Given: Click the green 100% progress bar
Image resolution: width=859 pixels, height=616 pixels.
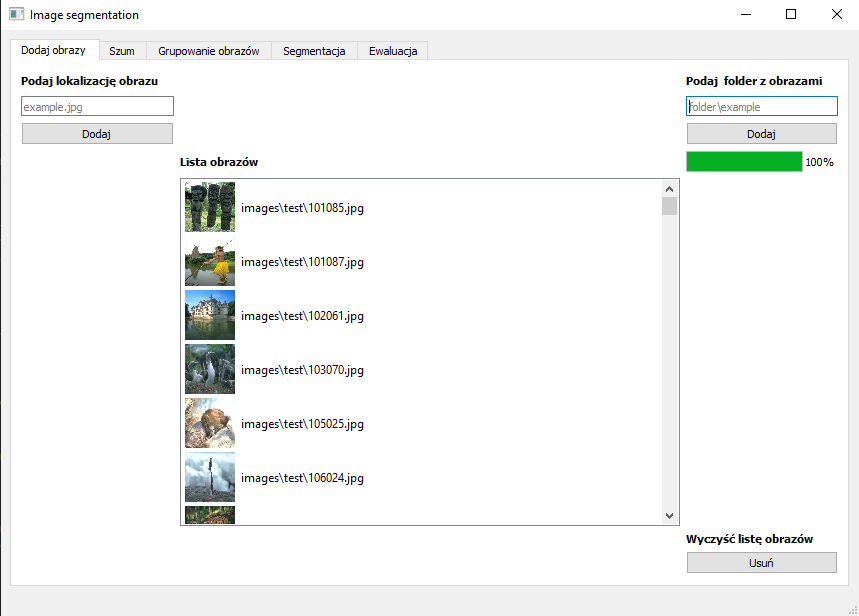Looking at the screenshot, I should (x=744, y=161).
